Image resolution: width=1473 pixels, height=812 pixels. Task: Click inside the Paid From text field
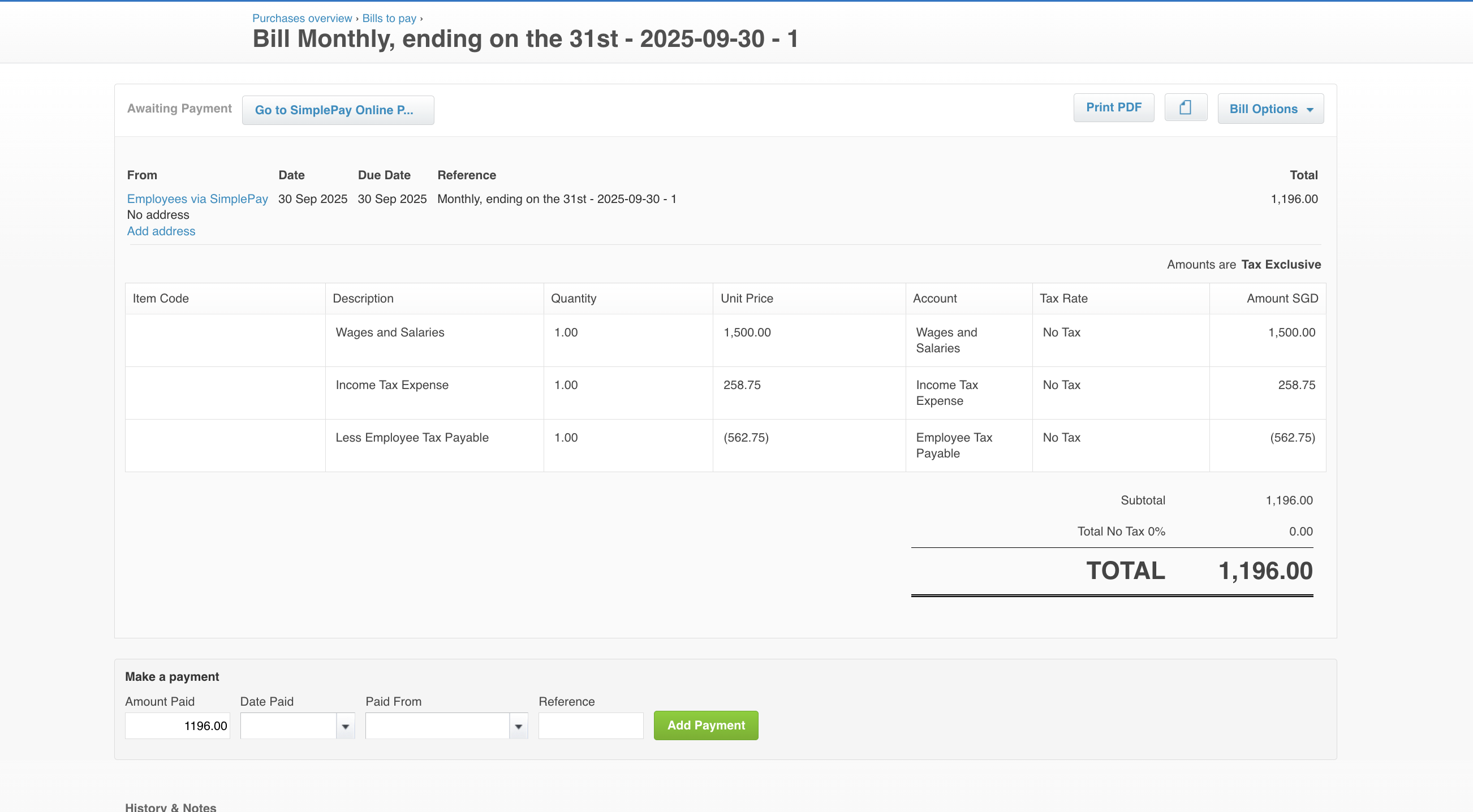pyautogui.click(x=437, y=725)
